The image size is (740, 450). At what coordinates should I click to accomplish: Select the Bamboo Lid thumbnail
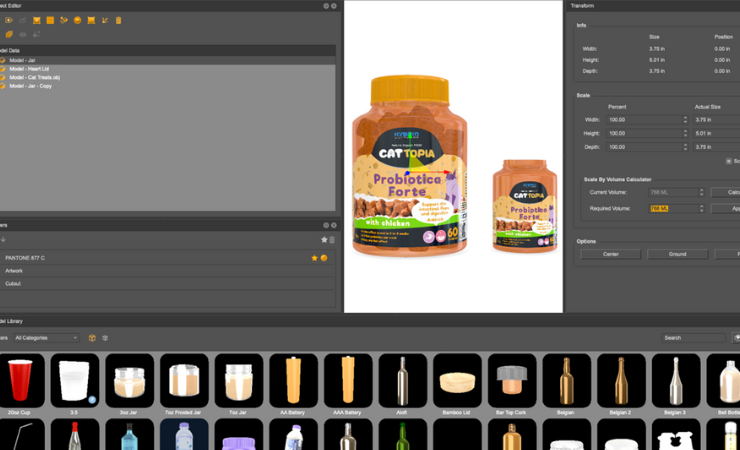click(x=457, y=380)
